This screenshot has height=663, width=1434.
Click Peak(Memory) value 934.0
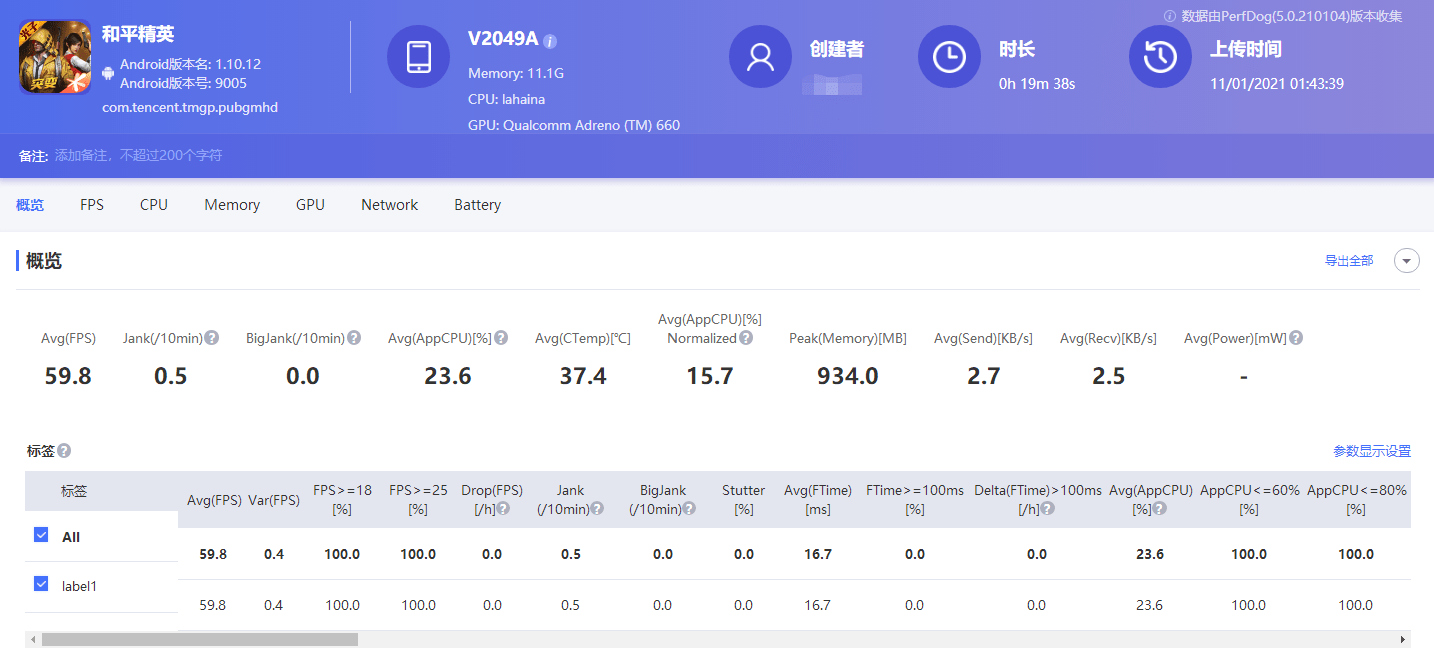click(x=847, y=376)
